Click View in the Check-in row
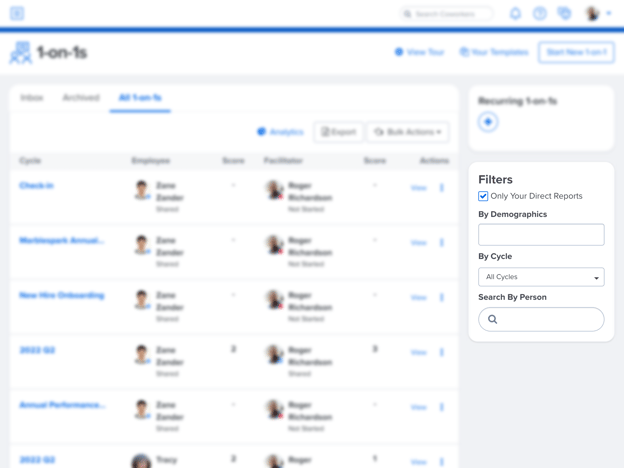The width and height of the screenshot is (624, 468). (x=419, y=188)
